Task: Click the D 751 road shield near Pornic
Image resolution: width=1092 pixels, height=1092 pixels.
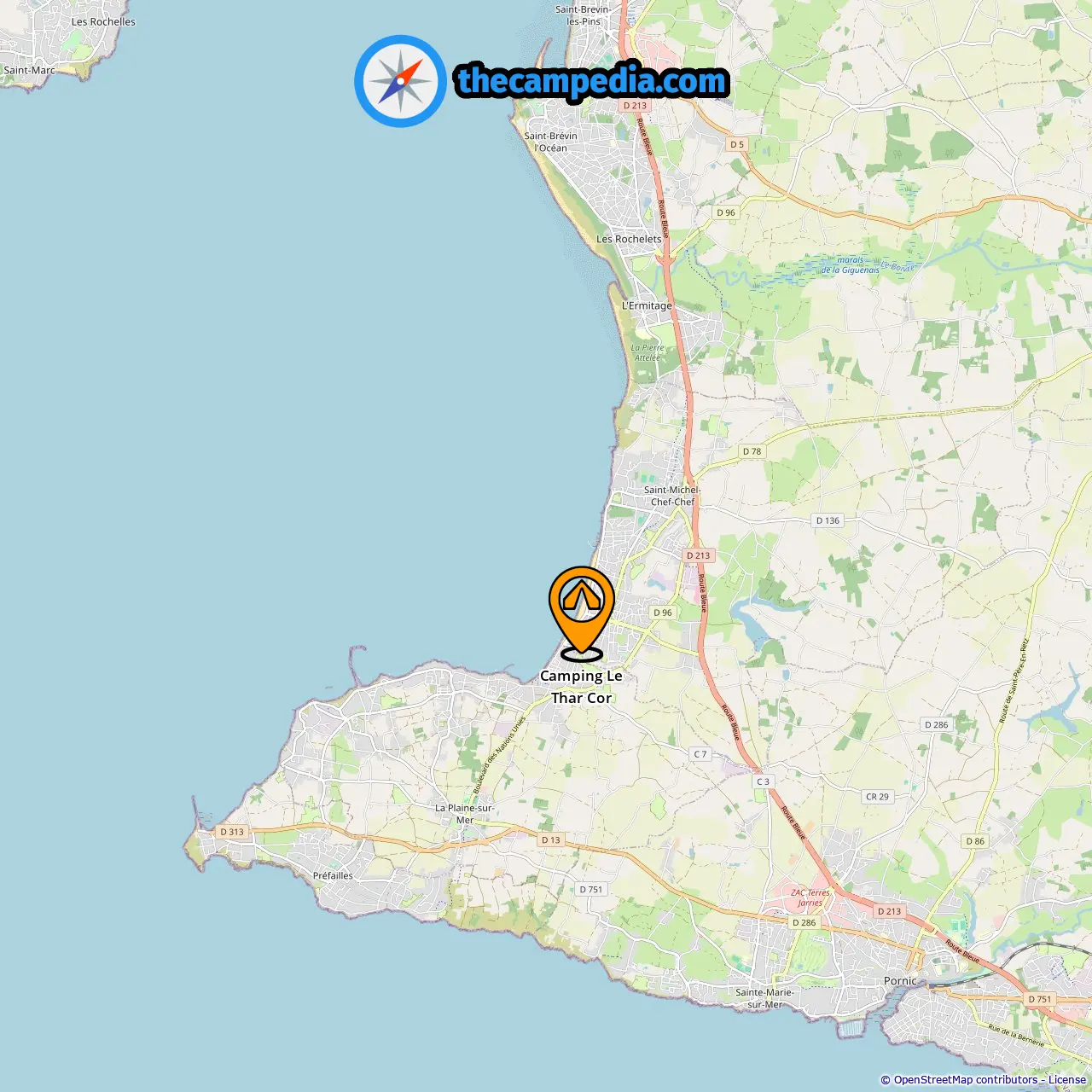Action: (1040, 999)
